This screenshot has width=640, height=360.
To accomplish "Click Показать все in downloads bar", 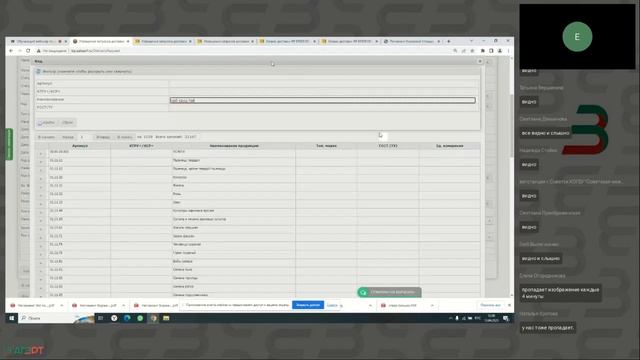I will 490,305.
